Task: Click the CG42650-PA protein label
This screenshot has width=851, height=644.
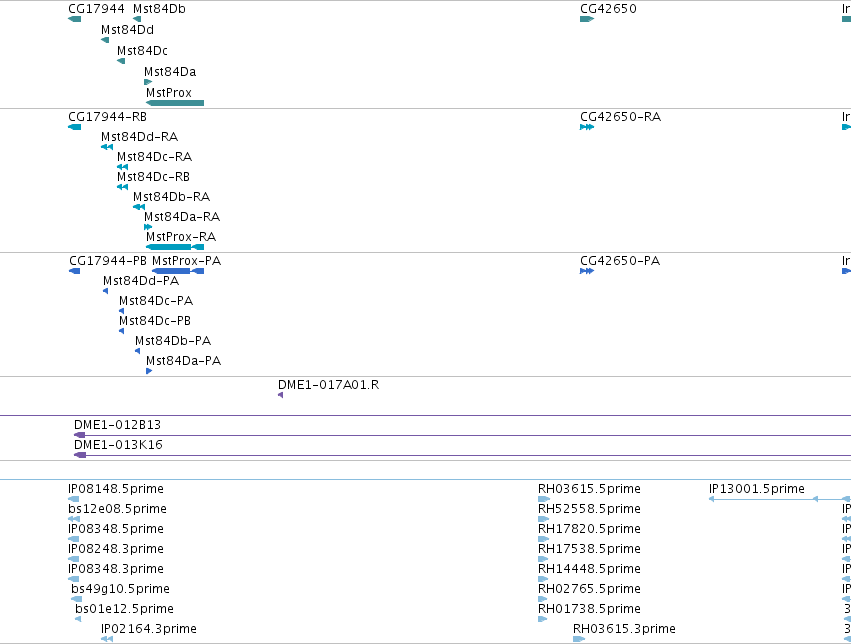Action: tap(620, 261)
